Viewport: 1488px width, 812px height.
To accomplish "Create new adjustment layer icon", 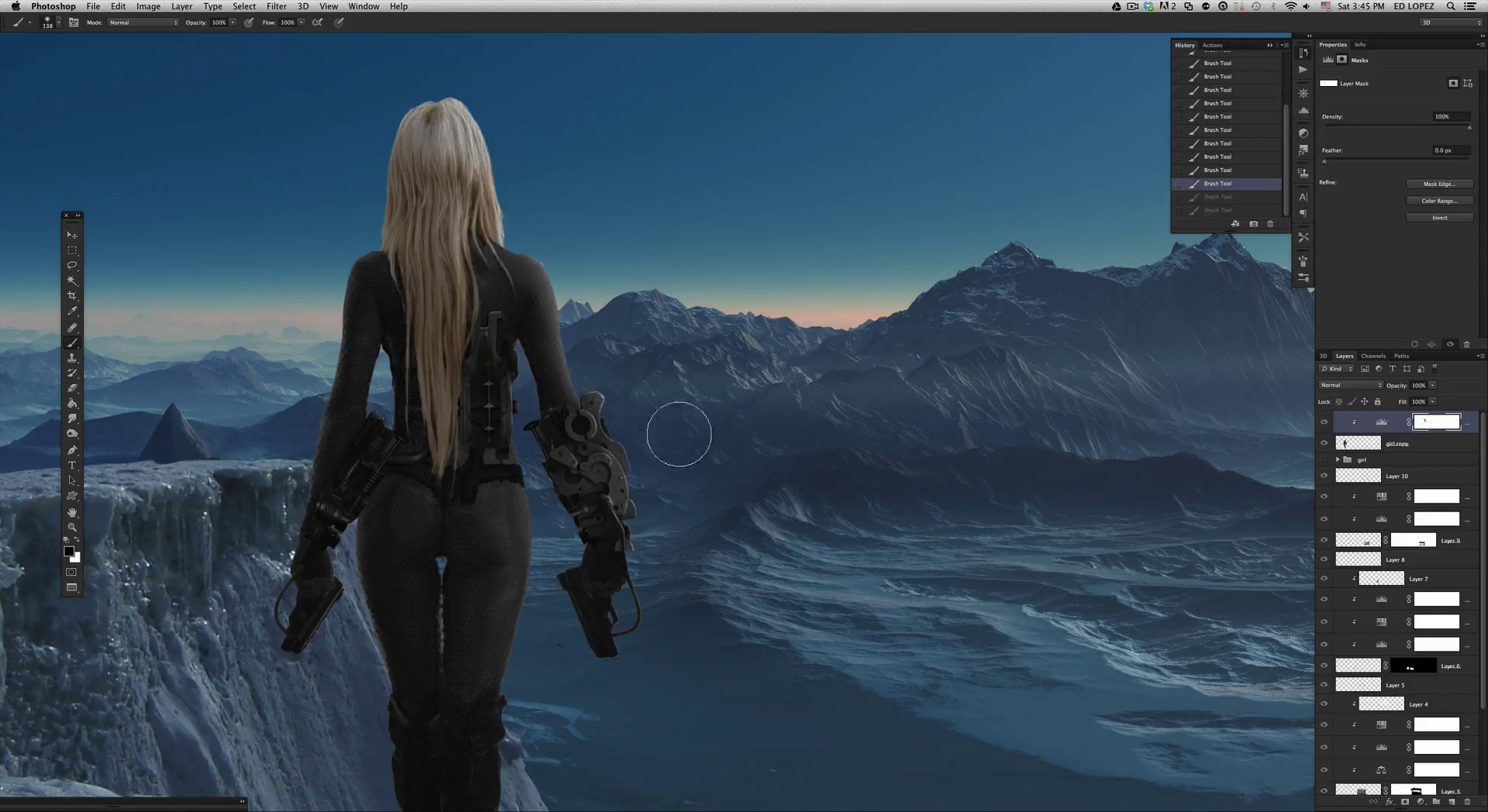I will [1421, 803].
